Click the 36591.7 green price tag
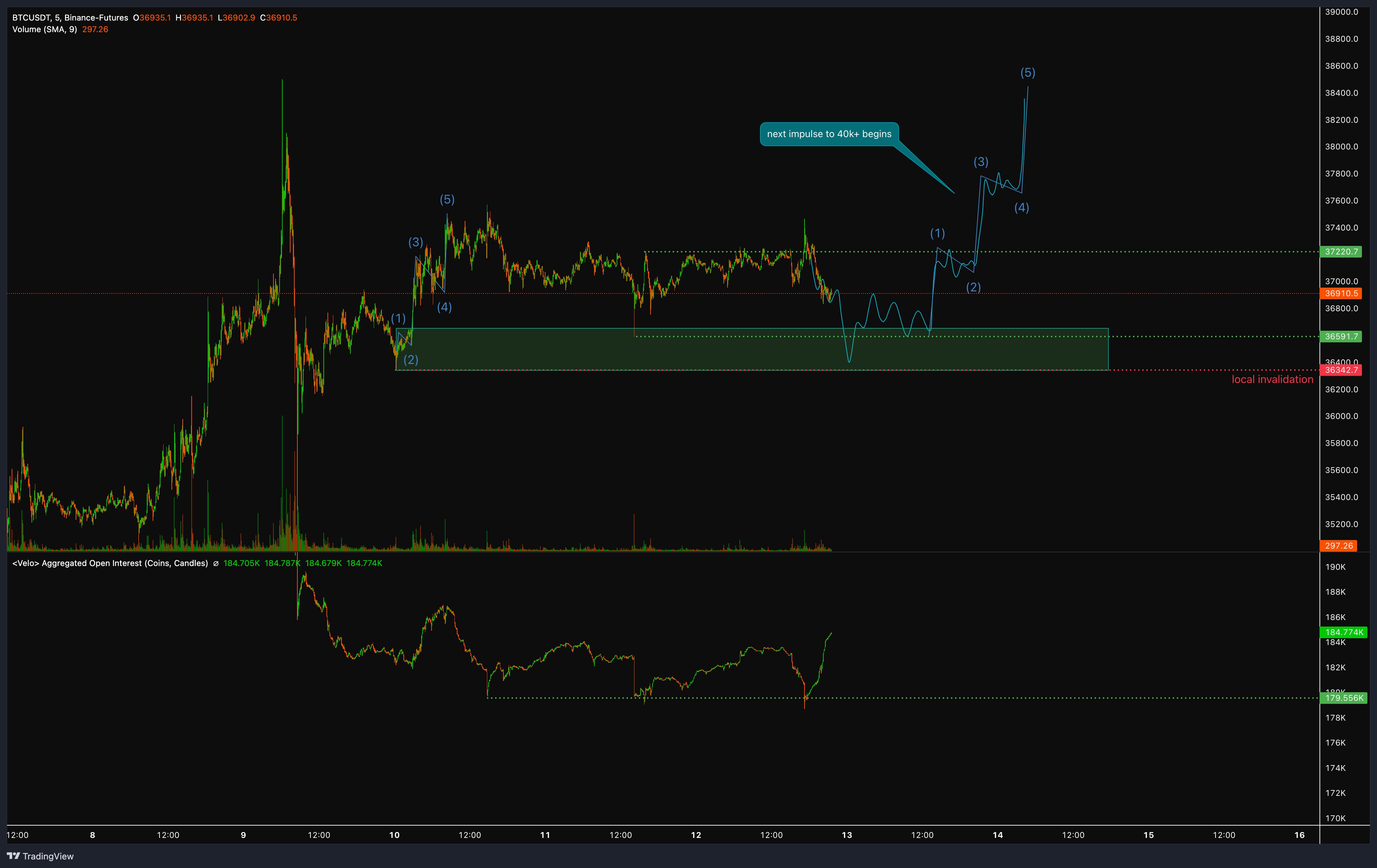The image size is (1377, 868). [x=1341, y=337]
